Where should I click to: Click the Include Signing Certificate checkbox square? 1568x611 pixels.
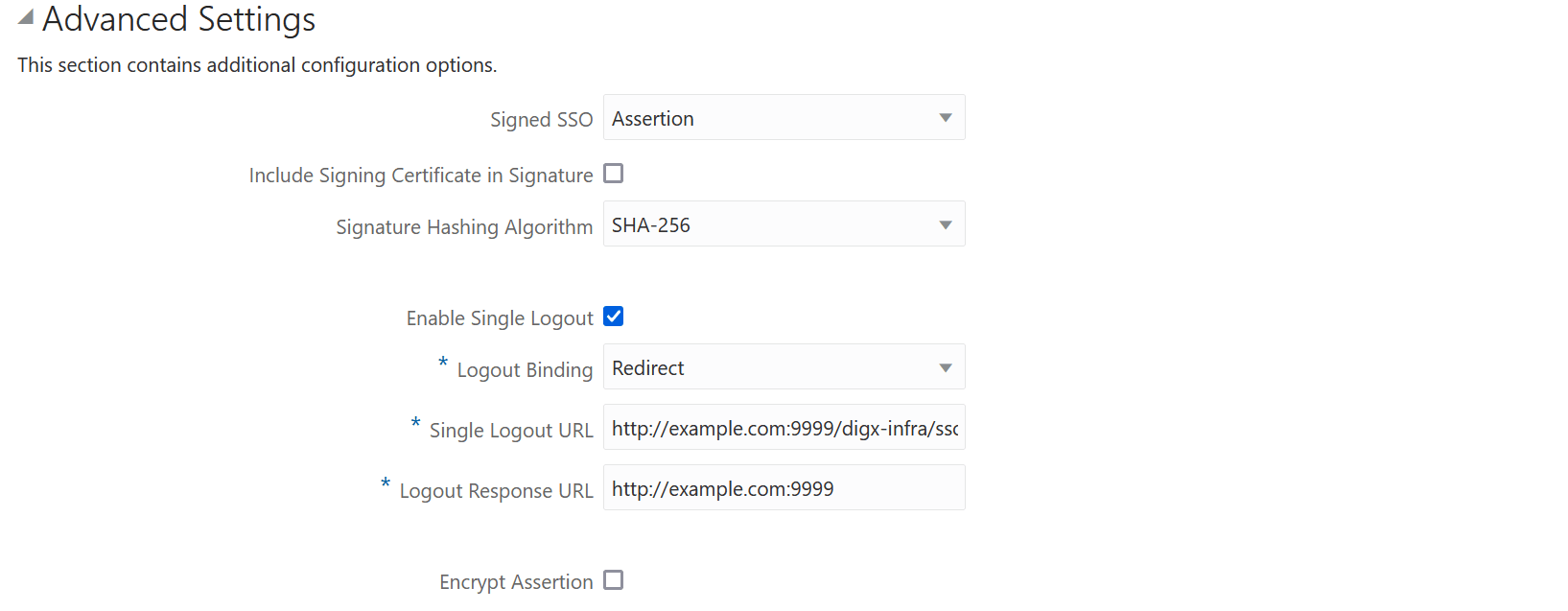pyautogui.click(x=613, y=174)
